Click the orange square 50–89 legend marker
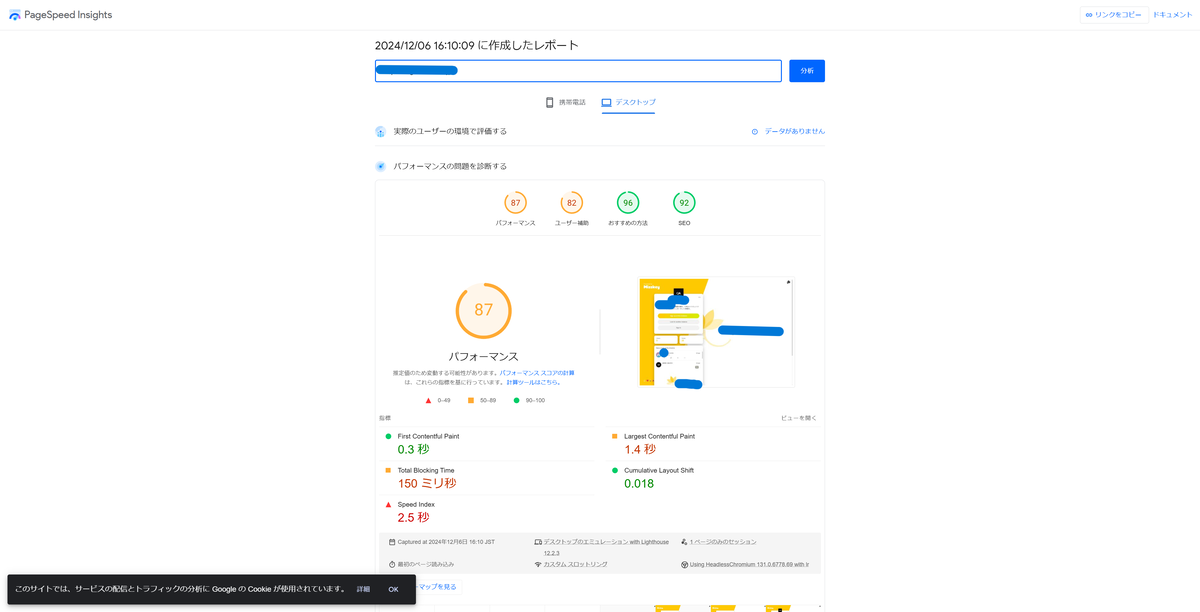This screenshot has height=612, width=1200. point(471,400)
